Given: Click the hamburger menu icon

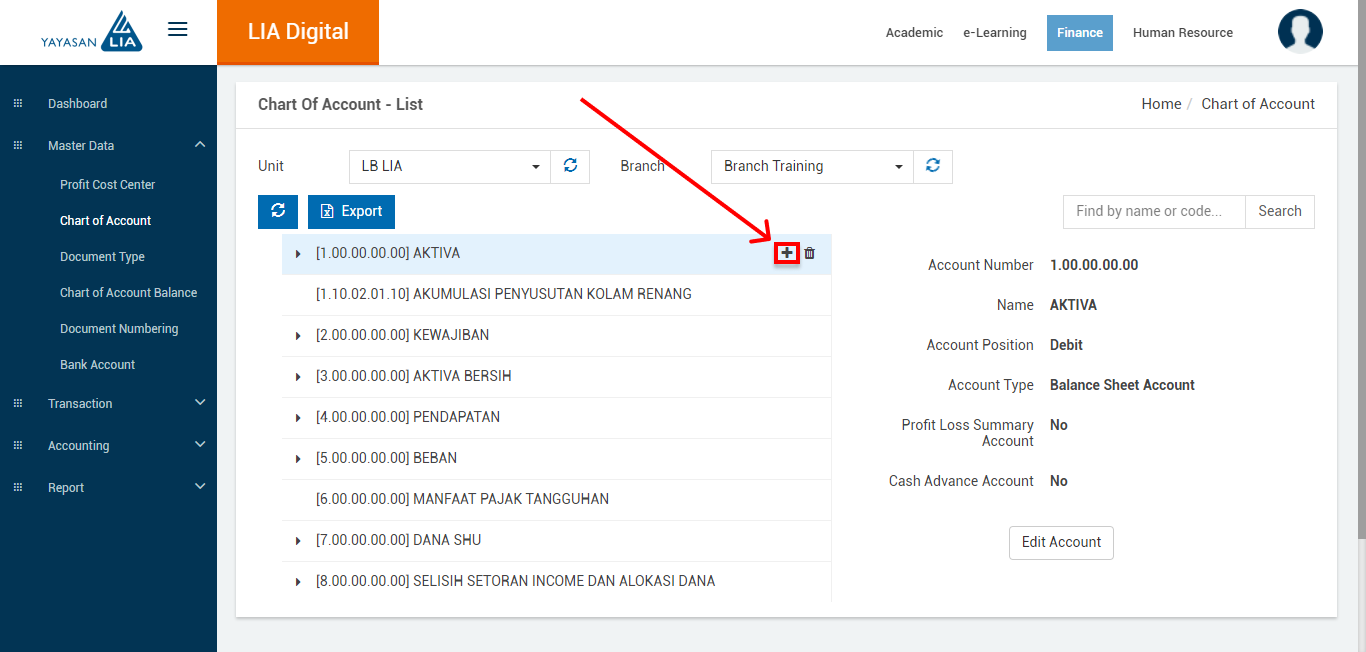Looking at the screenshot, I should click(178, 30).
